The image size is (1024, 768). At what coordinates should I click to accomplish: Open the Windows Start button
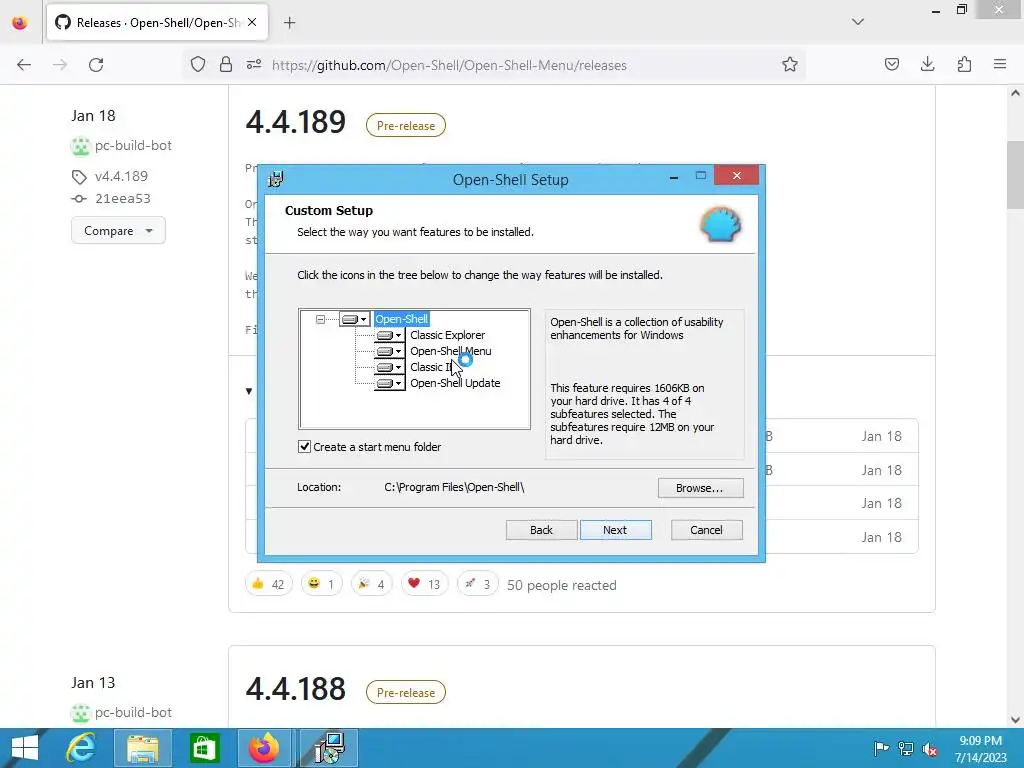(x=25, y=748)
